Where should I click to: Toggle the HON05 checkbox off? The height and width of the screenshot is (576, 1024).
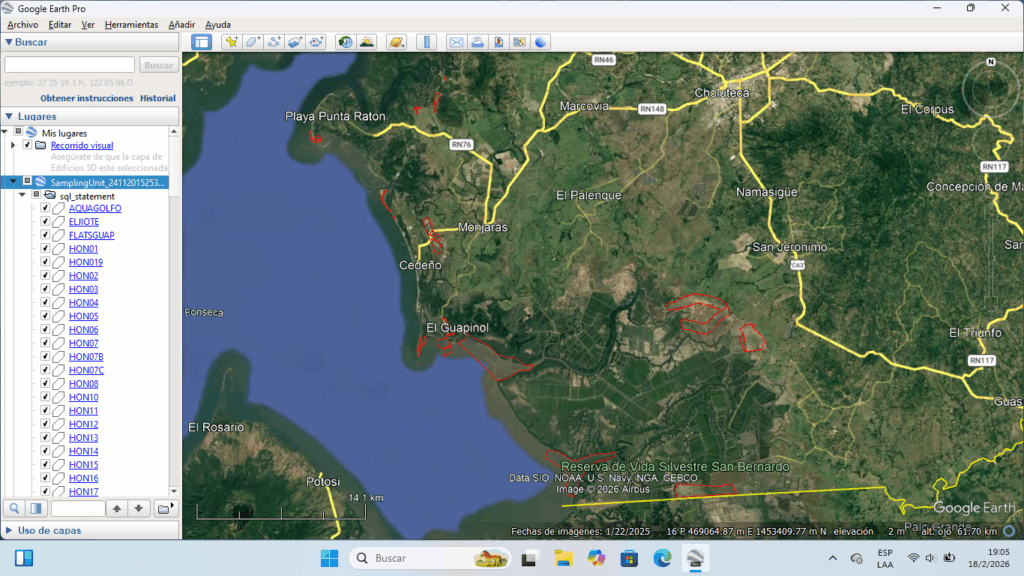click(45, 316)
